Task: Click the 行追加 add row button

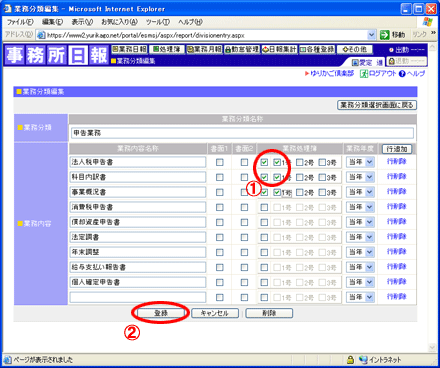Action: [397, 149]
